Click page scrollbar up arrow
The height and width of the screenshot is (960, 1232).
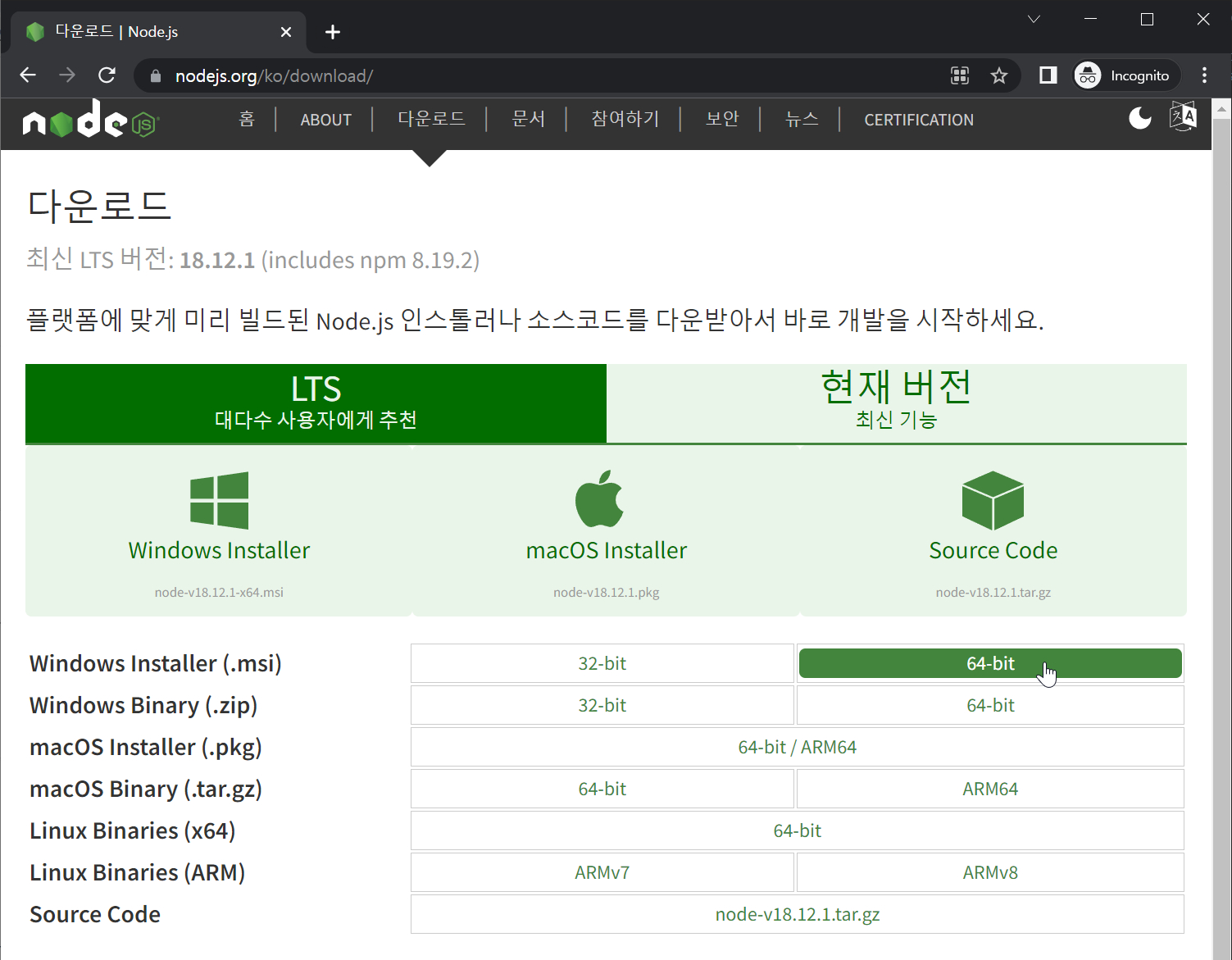click(x=1221, y=108)
